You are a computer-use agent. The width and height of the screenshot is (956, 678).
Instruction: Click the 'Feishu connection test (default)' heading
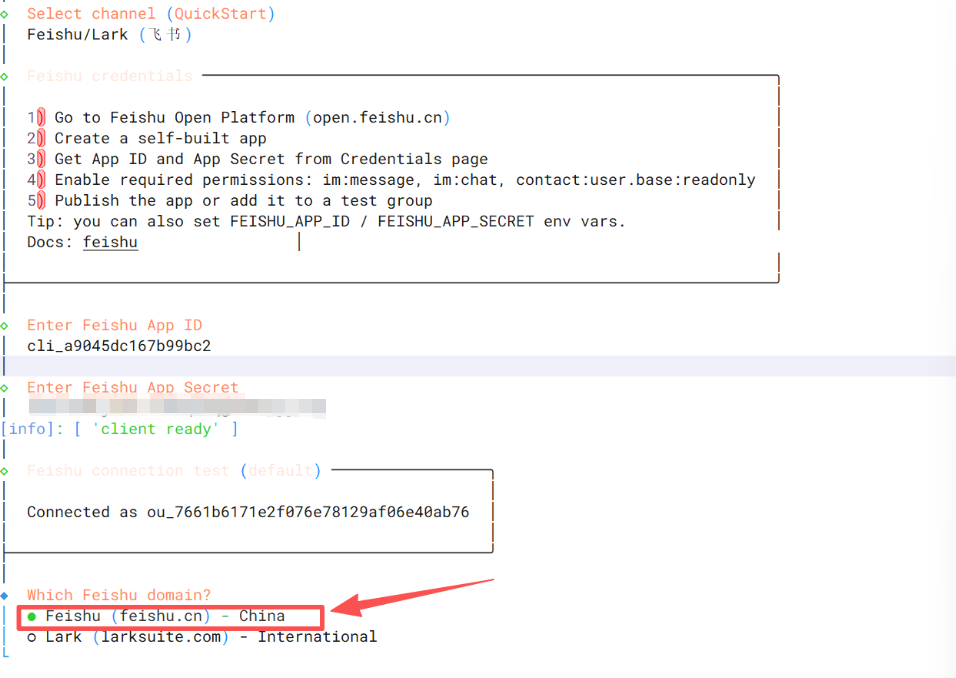pos(174,471)
